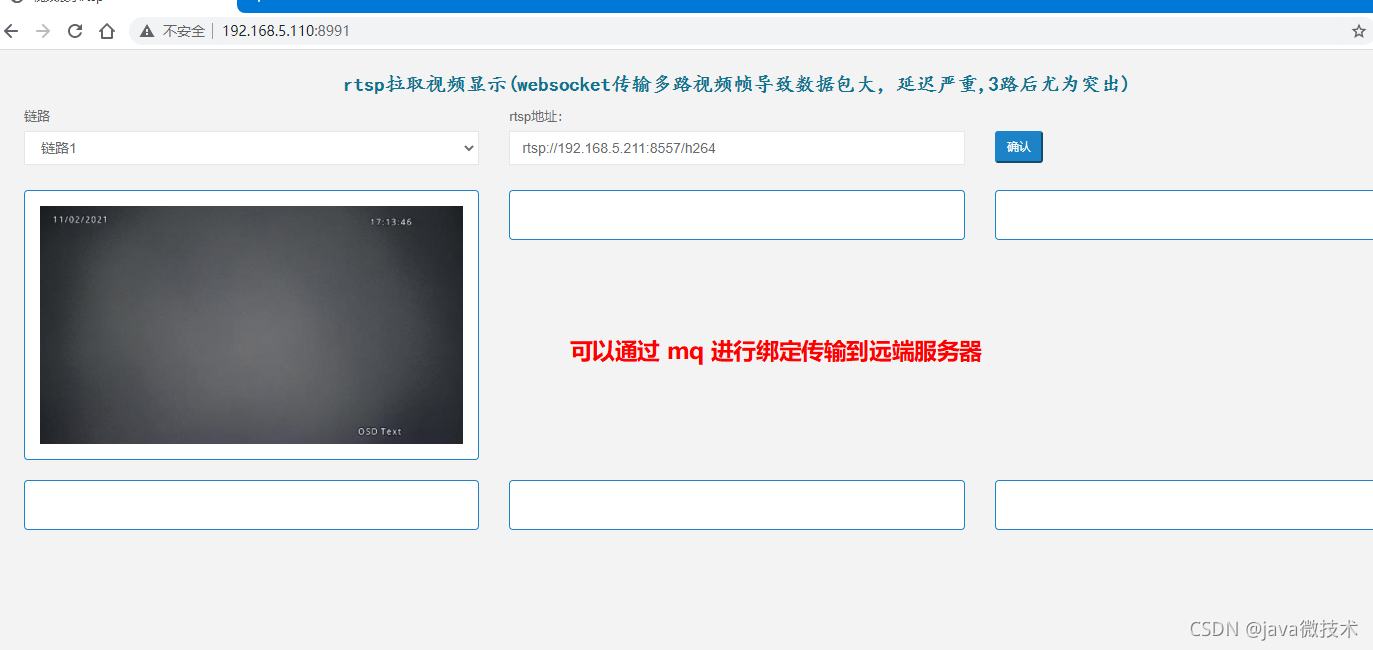Focus the rtsp地址 input field
This screenshot has height=650, width=1373.
(737, 148)
